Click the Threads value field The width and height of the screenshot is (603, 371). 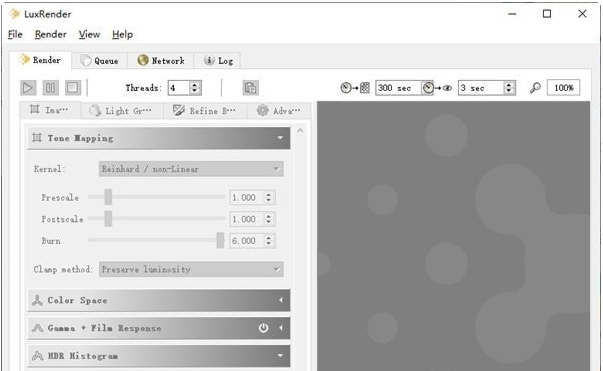point(179,88)
